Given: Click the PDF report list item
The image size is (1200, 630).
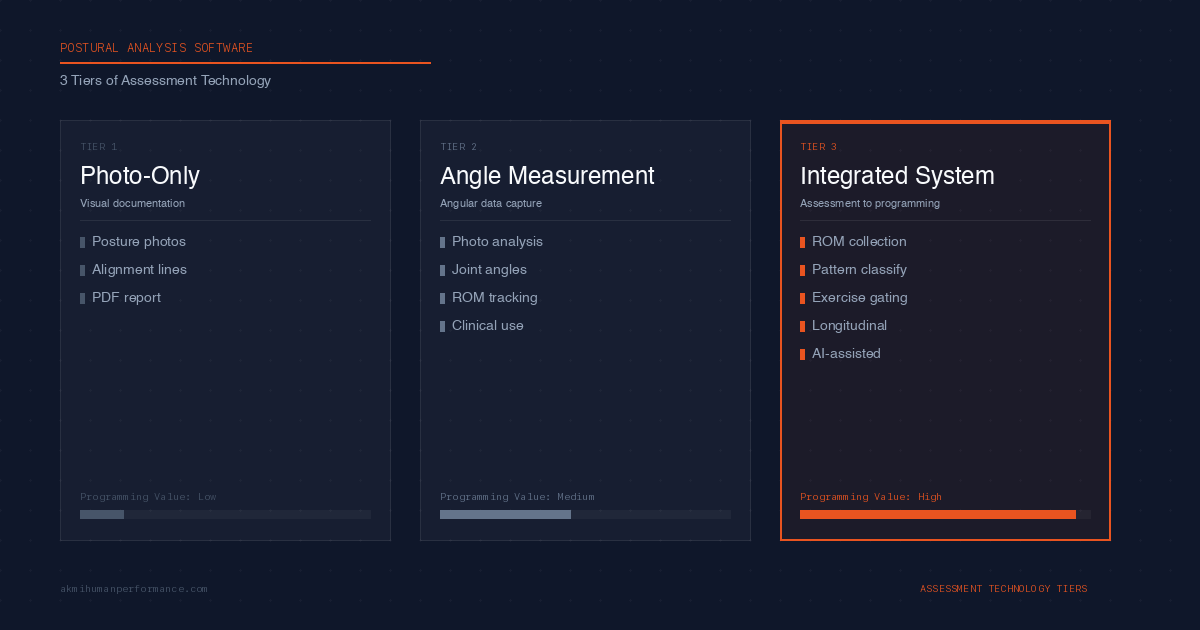Looking at the screenshot, I should point(120,298).
